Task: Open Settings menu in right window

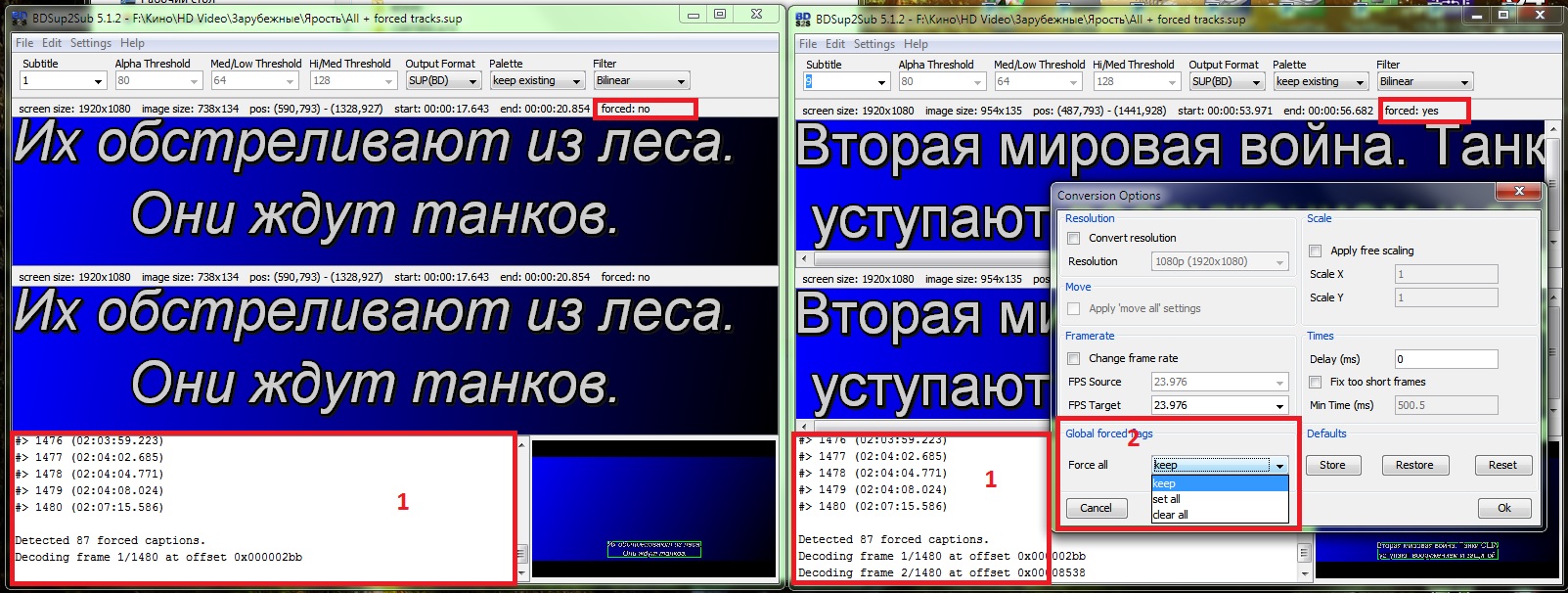Action: (x=874, y=44)
